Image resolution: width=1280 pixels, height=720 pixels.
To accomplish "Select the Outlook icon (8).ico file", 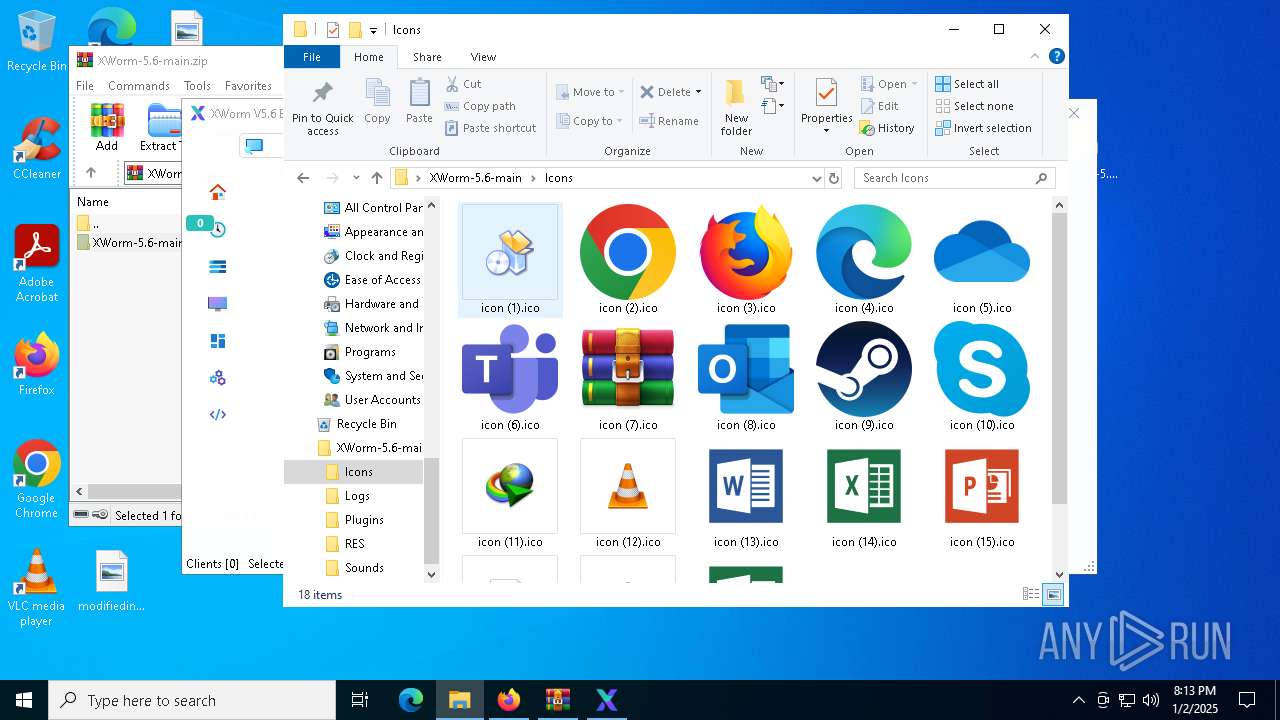I will pos(745,377).
